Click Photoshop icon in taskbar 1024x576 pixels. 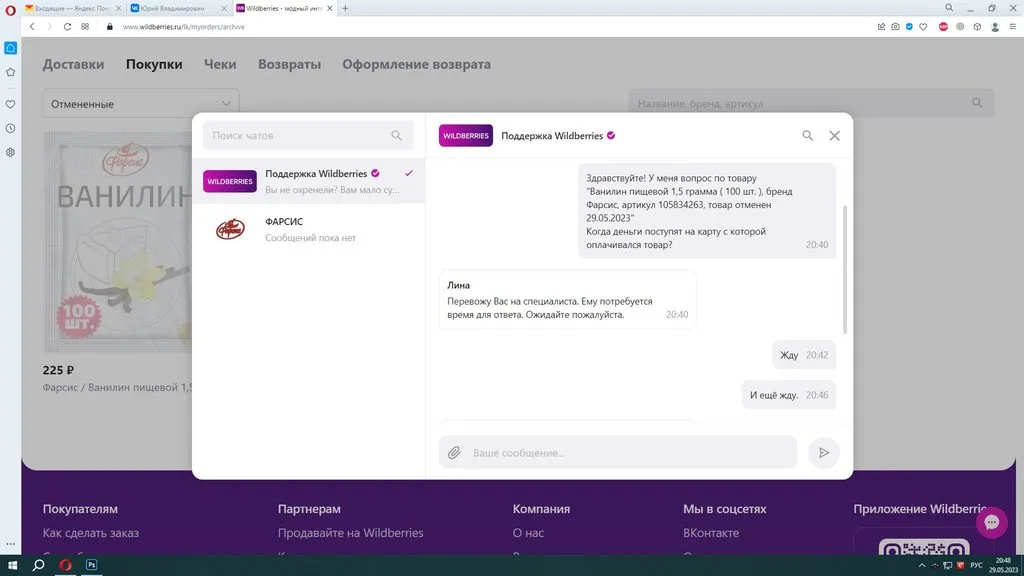click(91, 565)
